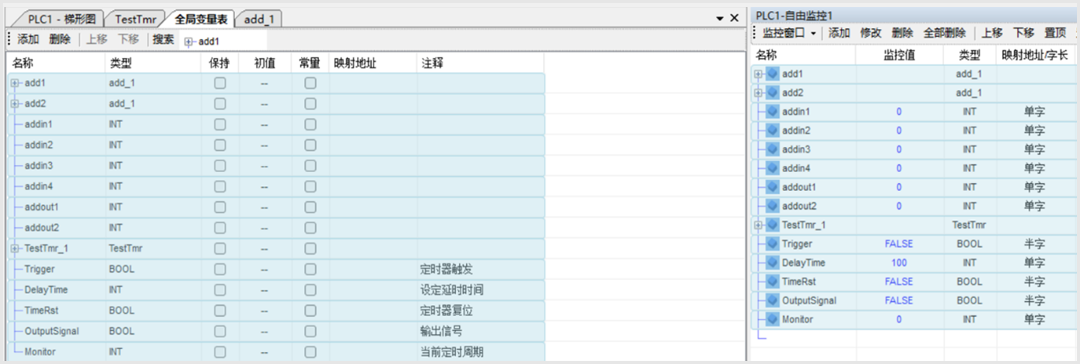Click the TimeRst variable icon in monitor panel
1080x364 pixels.
773,281
